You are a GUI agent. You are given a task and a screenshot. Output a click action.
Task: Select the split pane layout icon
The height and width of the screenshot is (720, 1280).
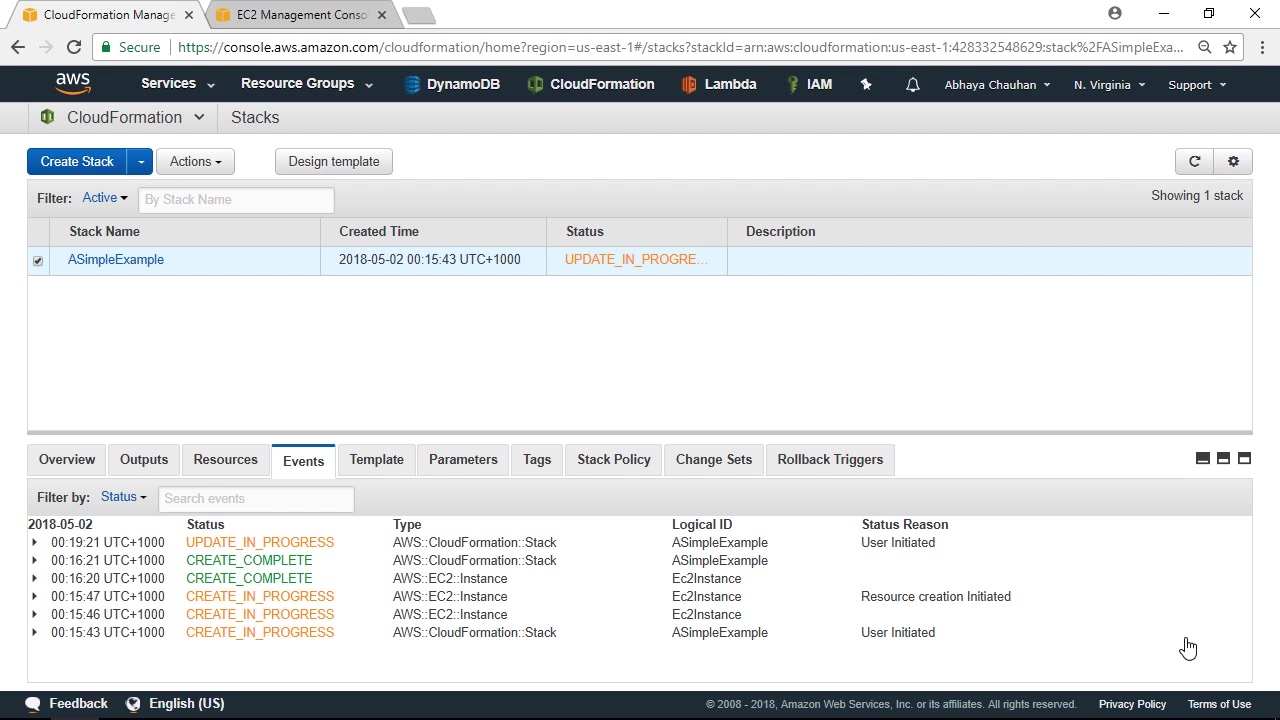(x=1223, y=458)
